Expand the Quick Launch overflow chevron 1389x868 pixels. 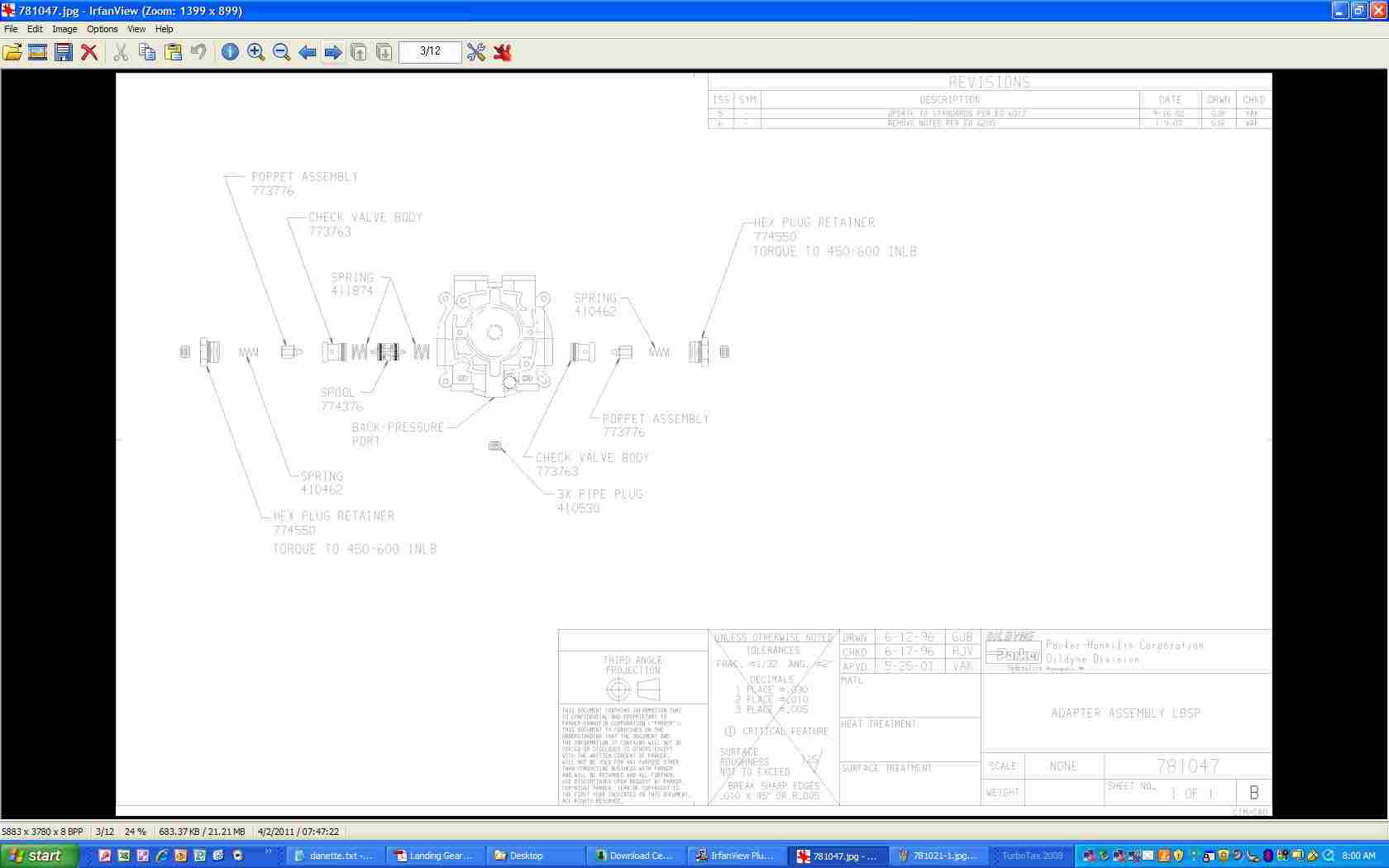coord(268,851)
